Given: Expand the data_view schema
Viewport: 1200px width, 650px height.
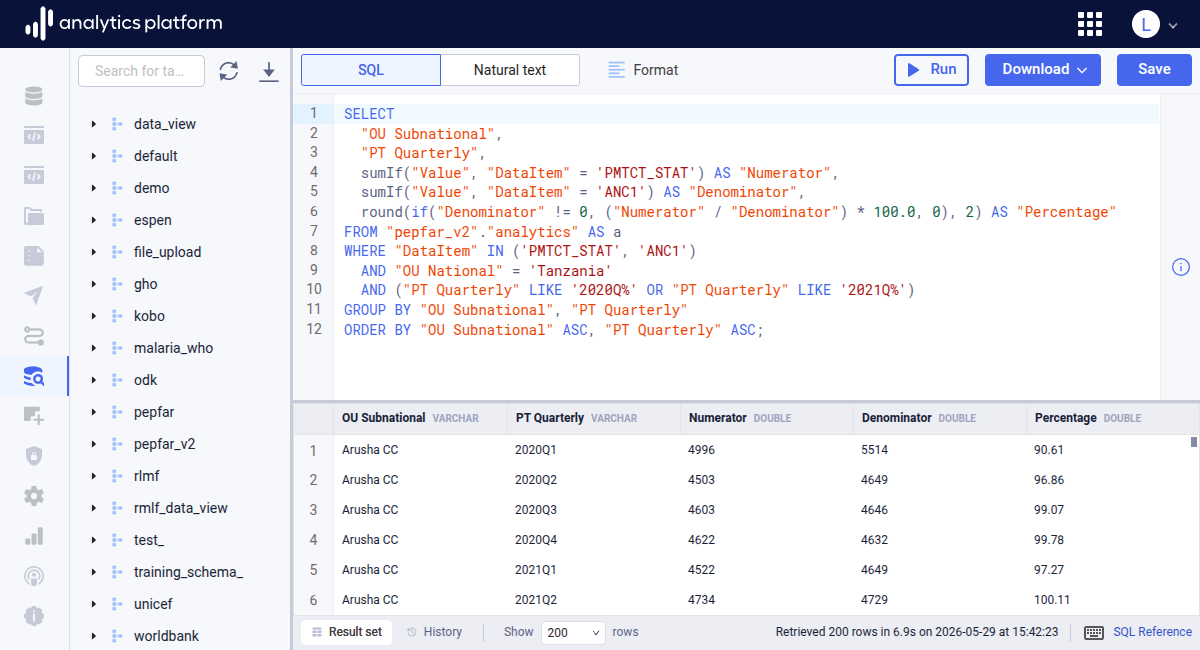Looking at the screenshot, I should point(93,124).
